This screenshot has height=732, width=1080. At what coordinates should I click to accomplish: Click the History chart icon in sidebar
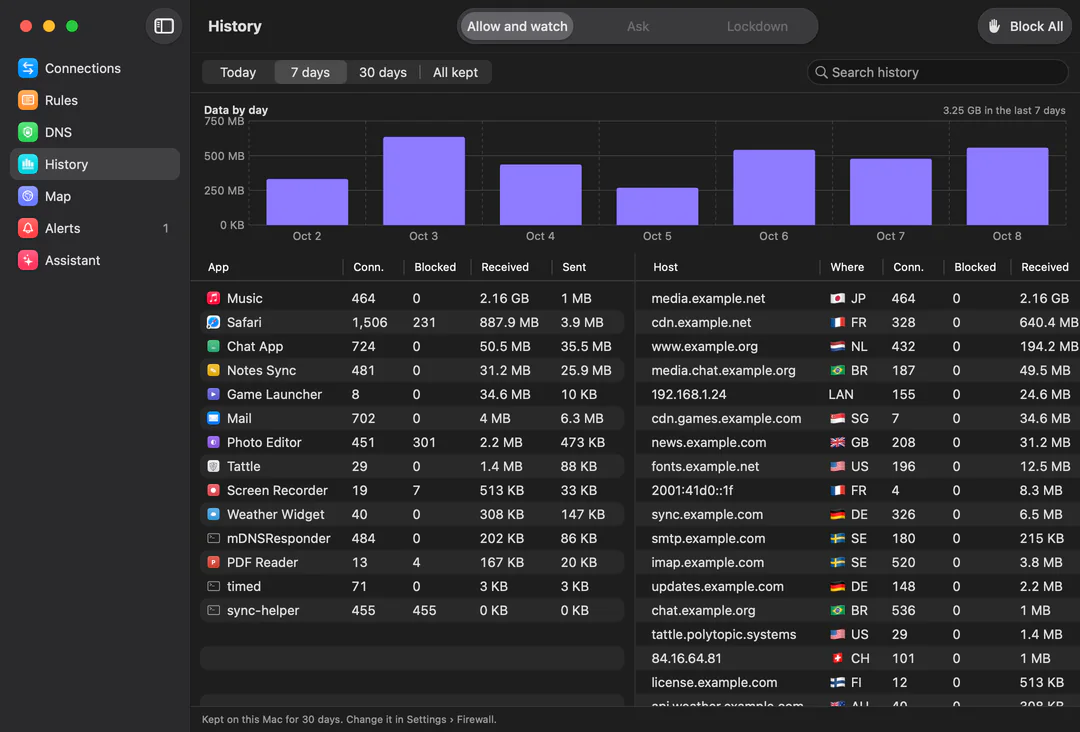[28, 164]
